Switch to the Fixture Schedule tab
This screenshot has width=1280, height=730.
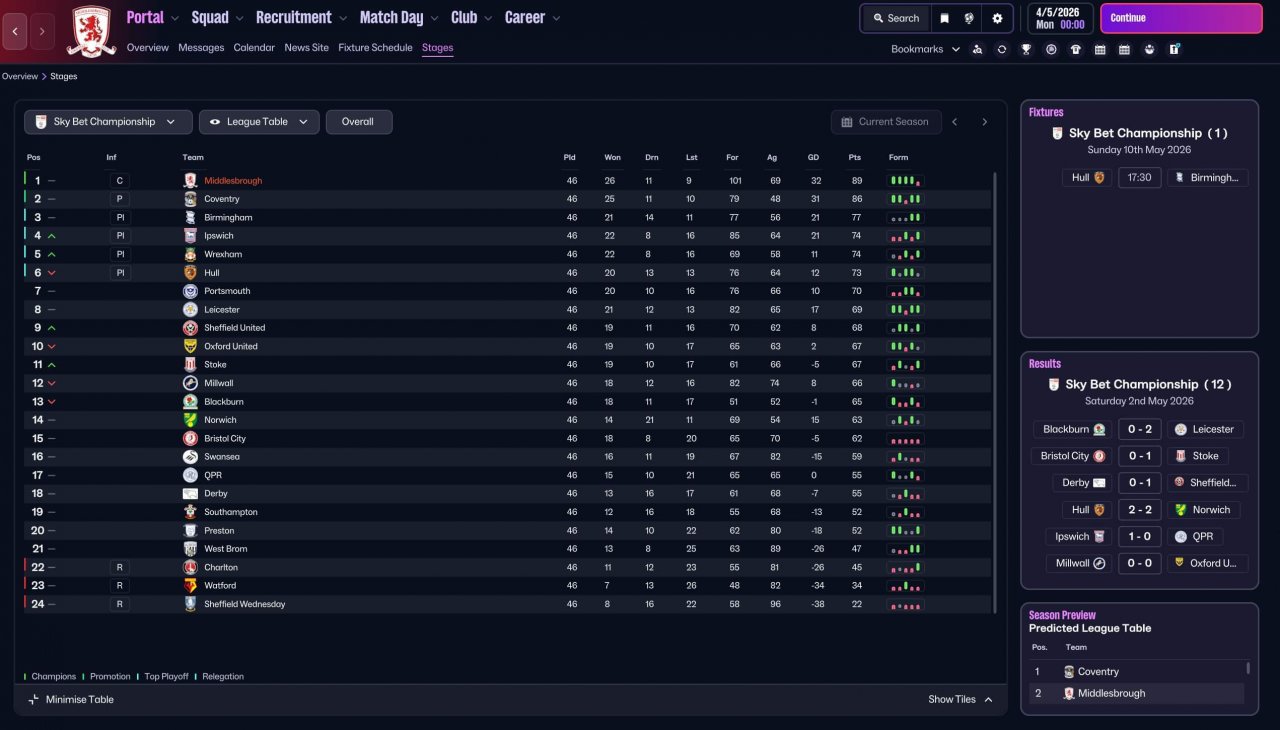coord(375,48)
